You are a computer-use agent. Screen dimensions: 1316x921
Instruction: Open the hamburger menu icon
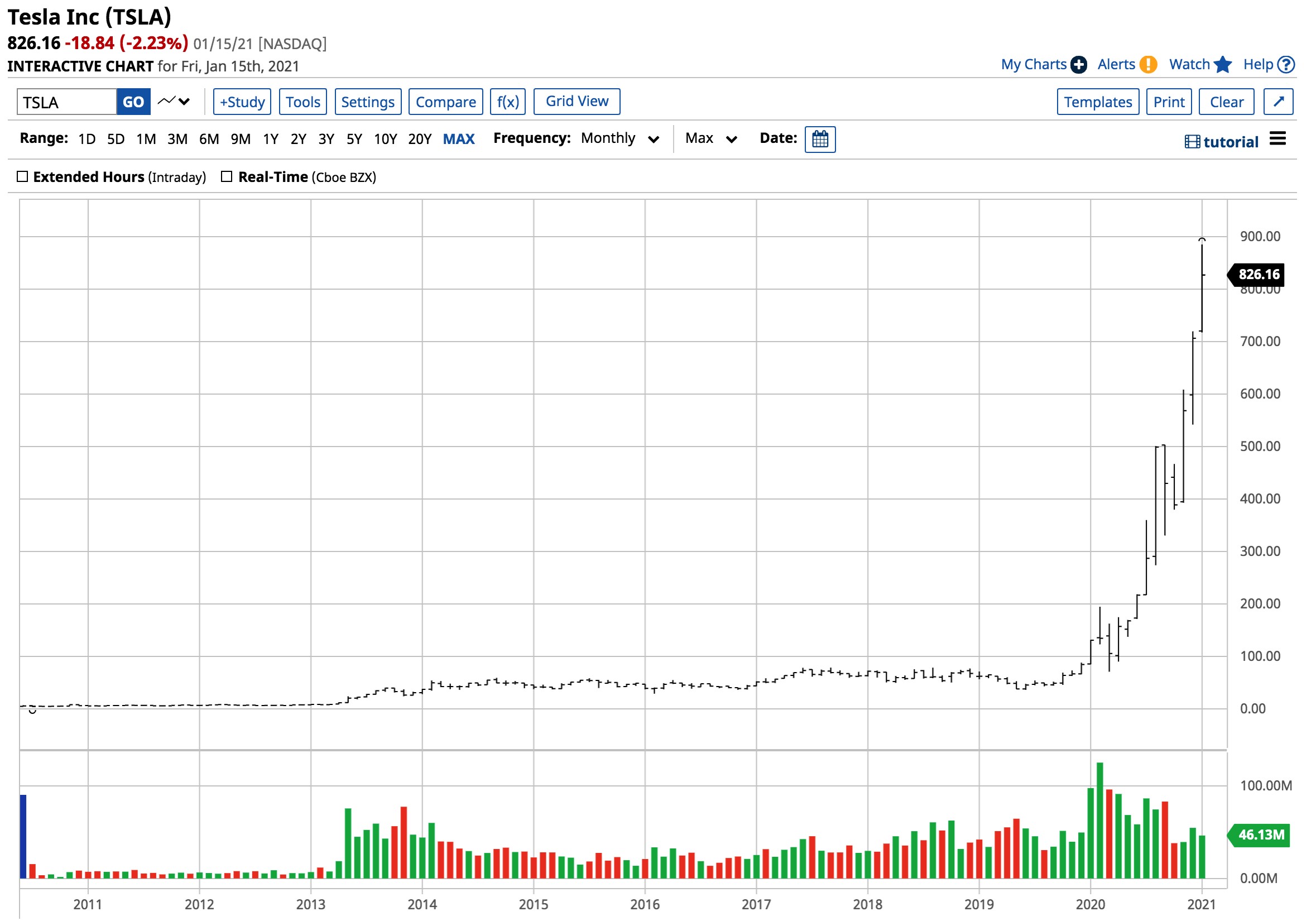click(1277, 138)
